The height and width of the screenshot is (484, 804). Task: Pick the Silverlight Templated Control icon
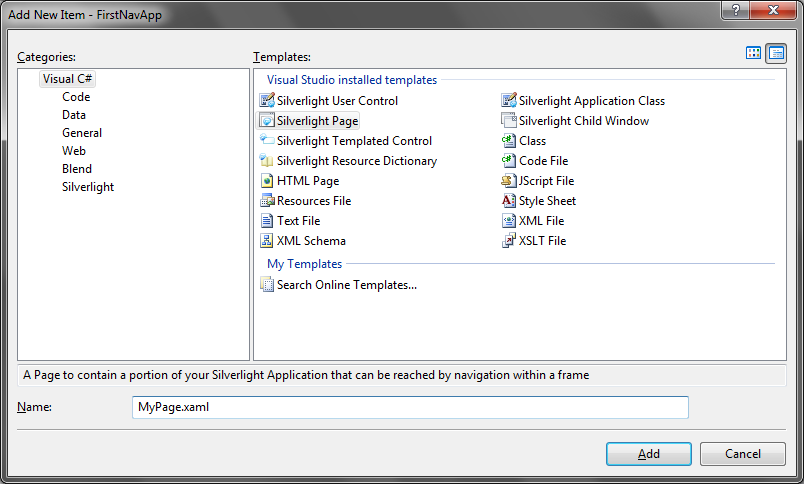267,140
